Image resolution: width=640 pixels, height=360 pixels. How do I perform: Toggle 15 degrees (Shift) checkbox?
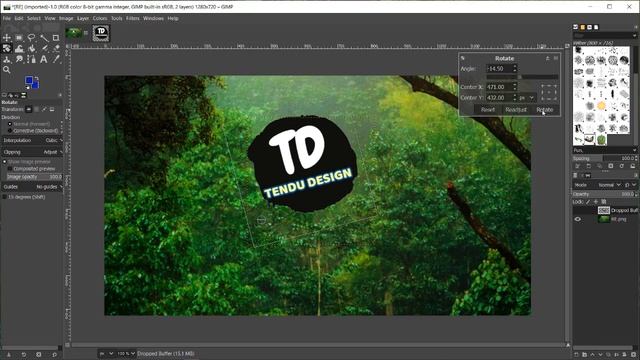coord(24,197)
